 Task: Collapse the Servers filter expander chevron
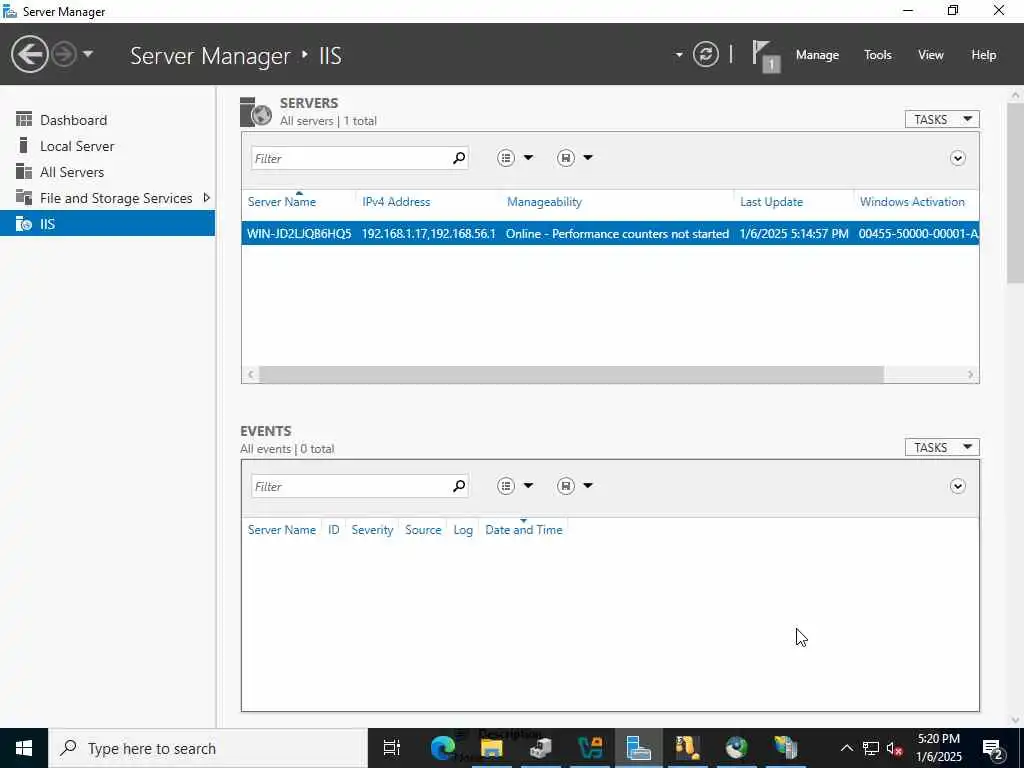pos(957,158)
